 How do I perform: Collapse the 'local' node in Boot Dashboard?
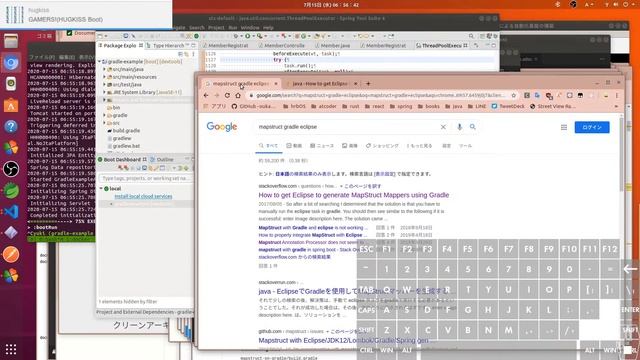tap(101, 189)
